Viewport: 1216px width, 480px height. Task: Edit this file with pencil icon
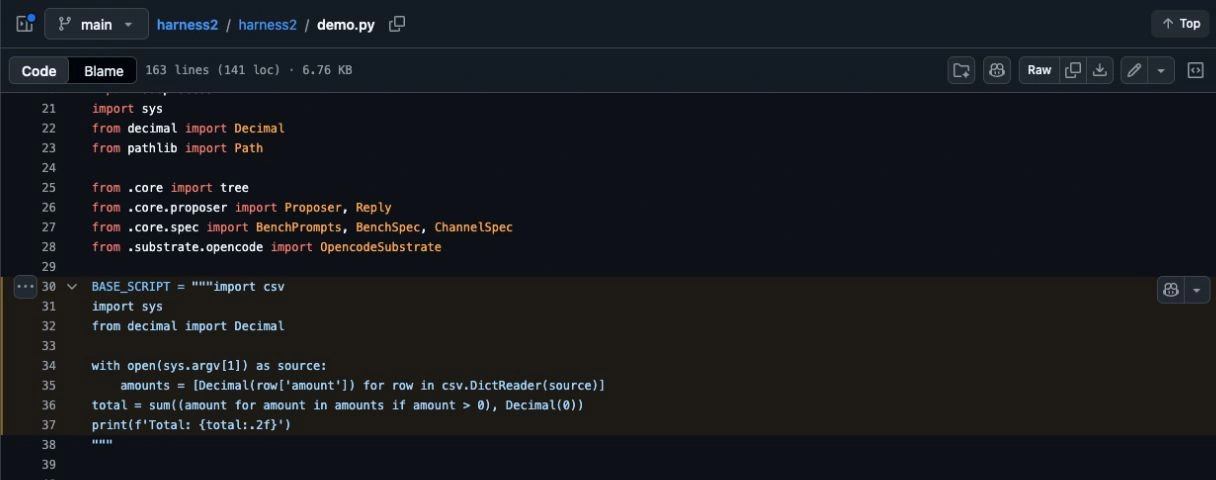(x=1134, y=70)
